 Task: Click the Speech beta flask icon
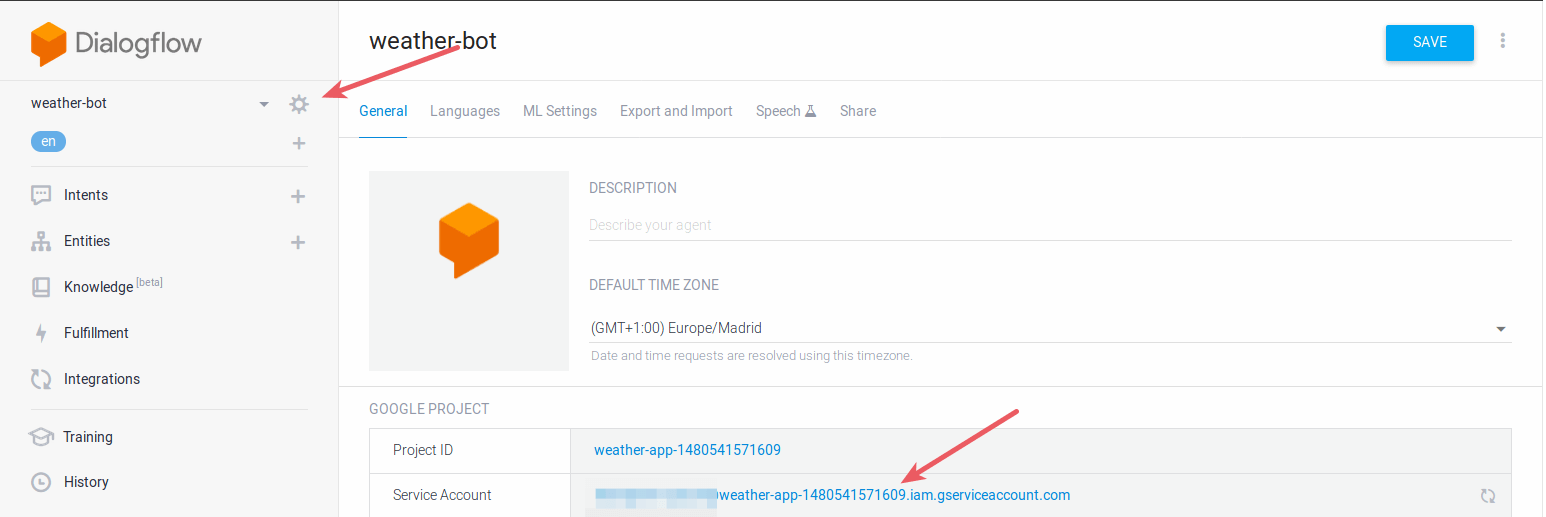pyautogui.click(x=811, y=111)
